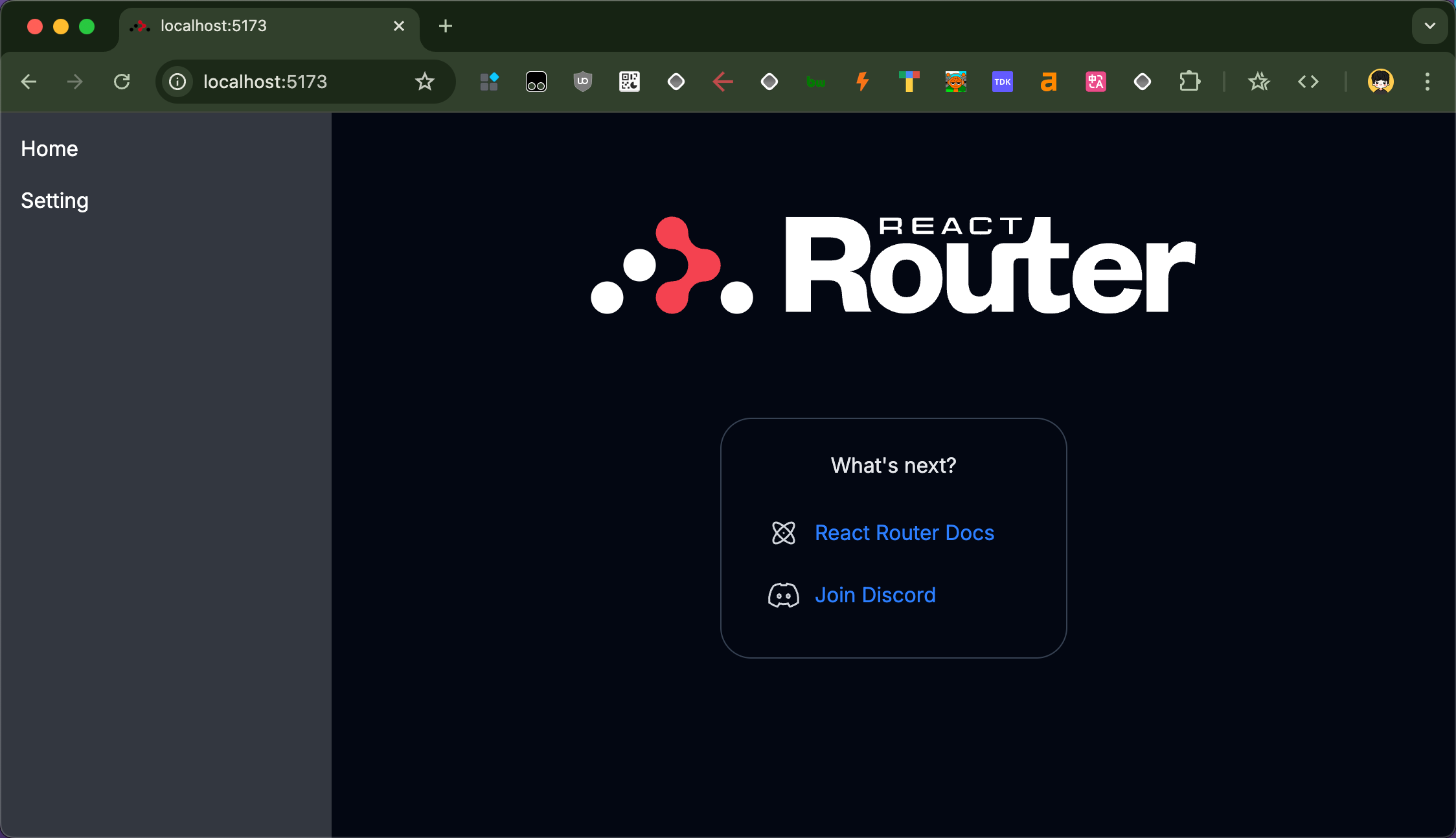Viewport: 1456px width, 838px height.
Task: Click the red close window button
Action: [35, 26]
